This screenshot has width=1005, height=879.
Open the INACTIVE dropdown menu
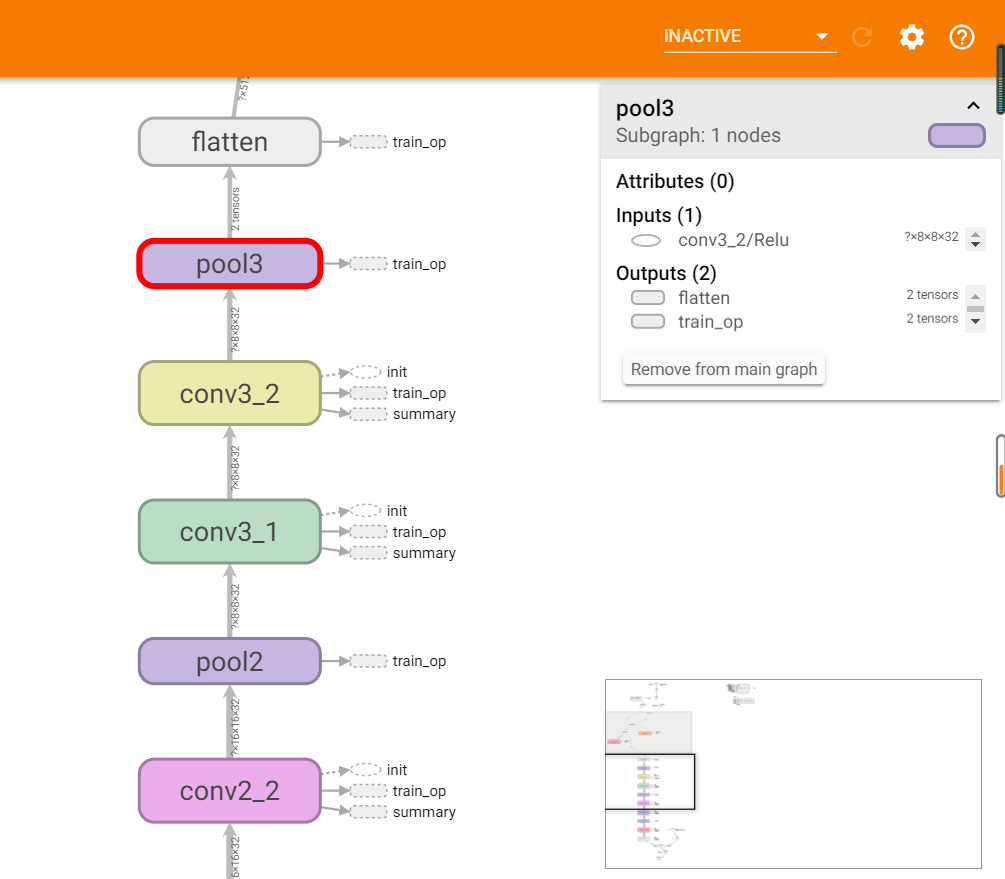coord(749,37)
